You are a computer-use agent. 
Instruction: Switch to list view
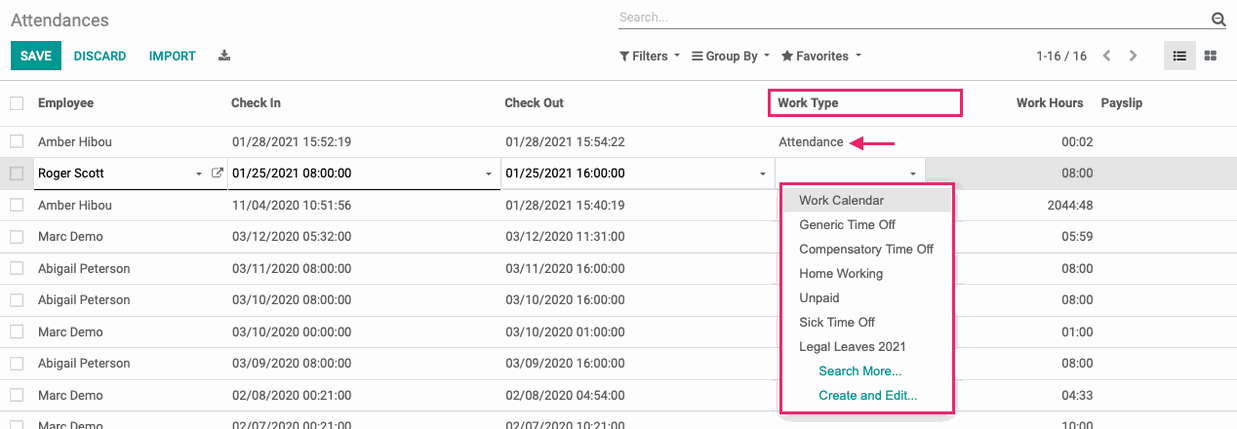pos(1180,56)
